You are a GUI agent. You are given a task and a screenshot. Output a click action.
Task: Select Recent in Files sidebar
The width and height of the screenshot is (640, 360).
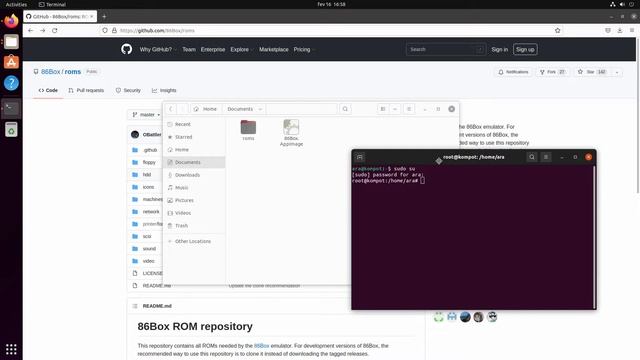(194, 124)
